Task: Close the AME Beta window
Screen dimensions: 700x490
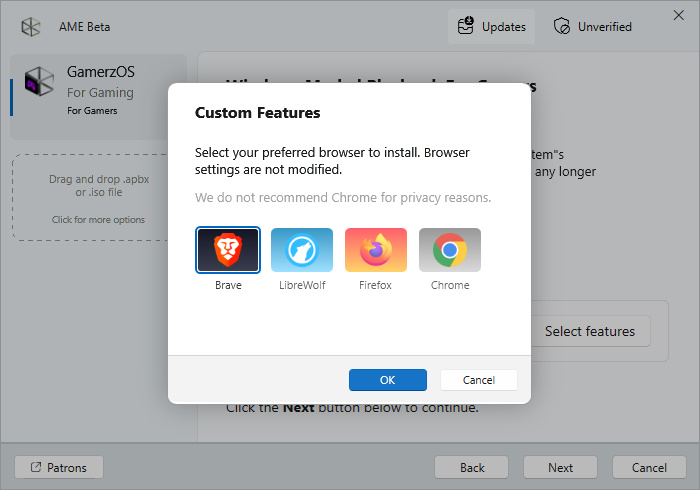Action: 679,15
